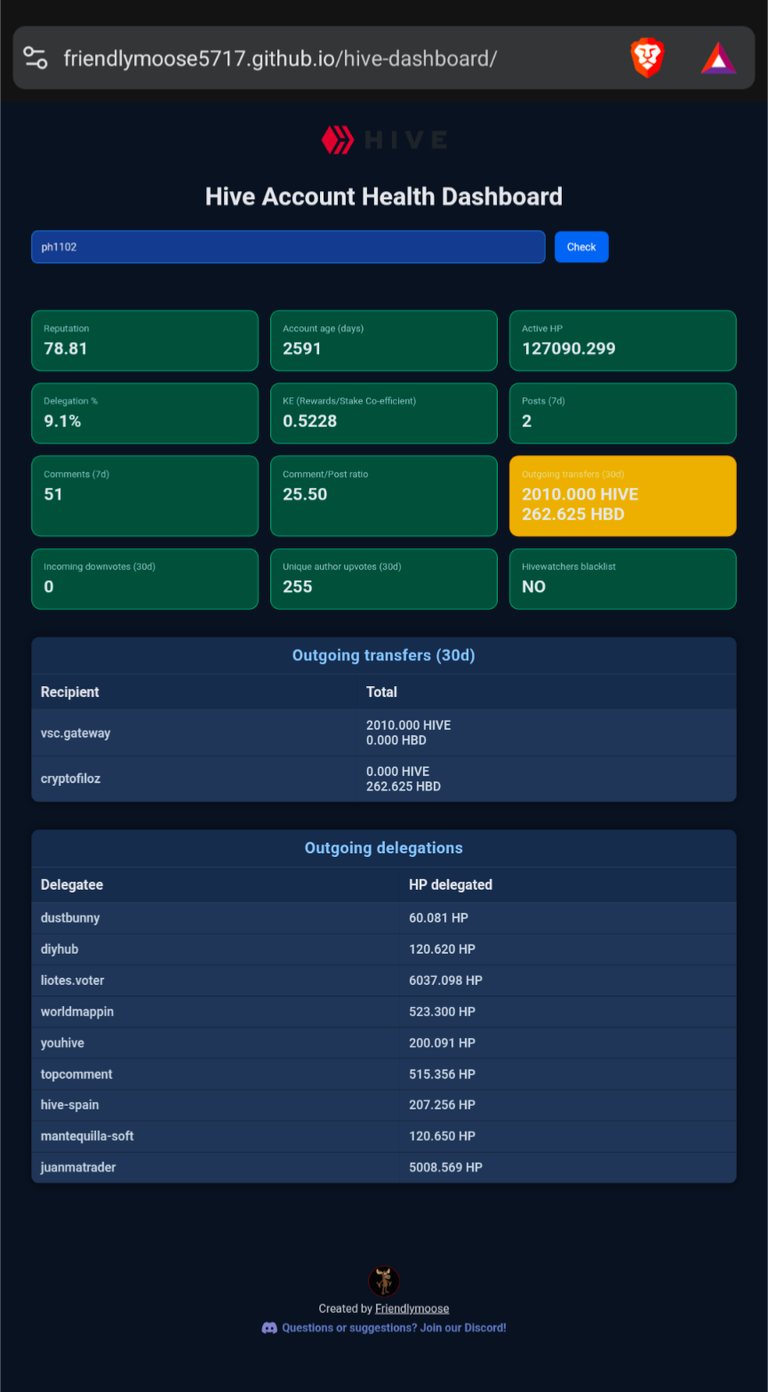768x1392 pixels.
Task: Click the Hive logo at top
Action: click(384, 140)
